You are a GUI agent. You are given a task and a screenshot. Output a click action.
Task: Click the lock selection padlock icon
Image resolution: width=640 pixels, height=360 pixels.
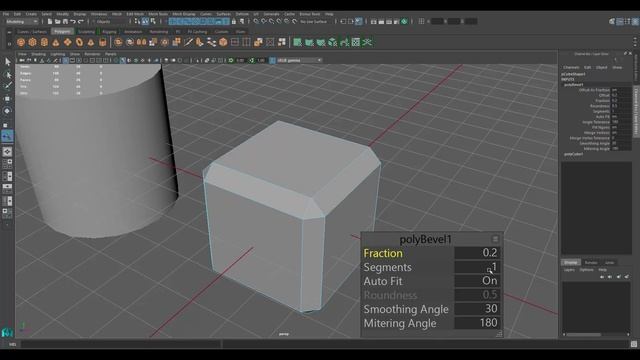click(x=234, y=21)
